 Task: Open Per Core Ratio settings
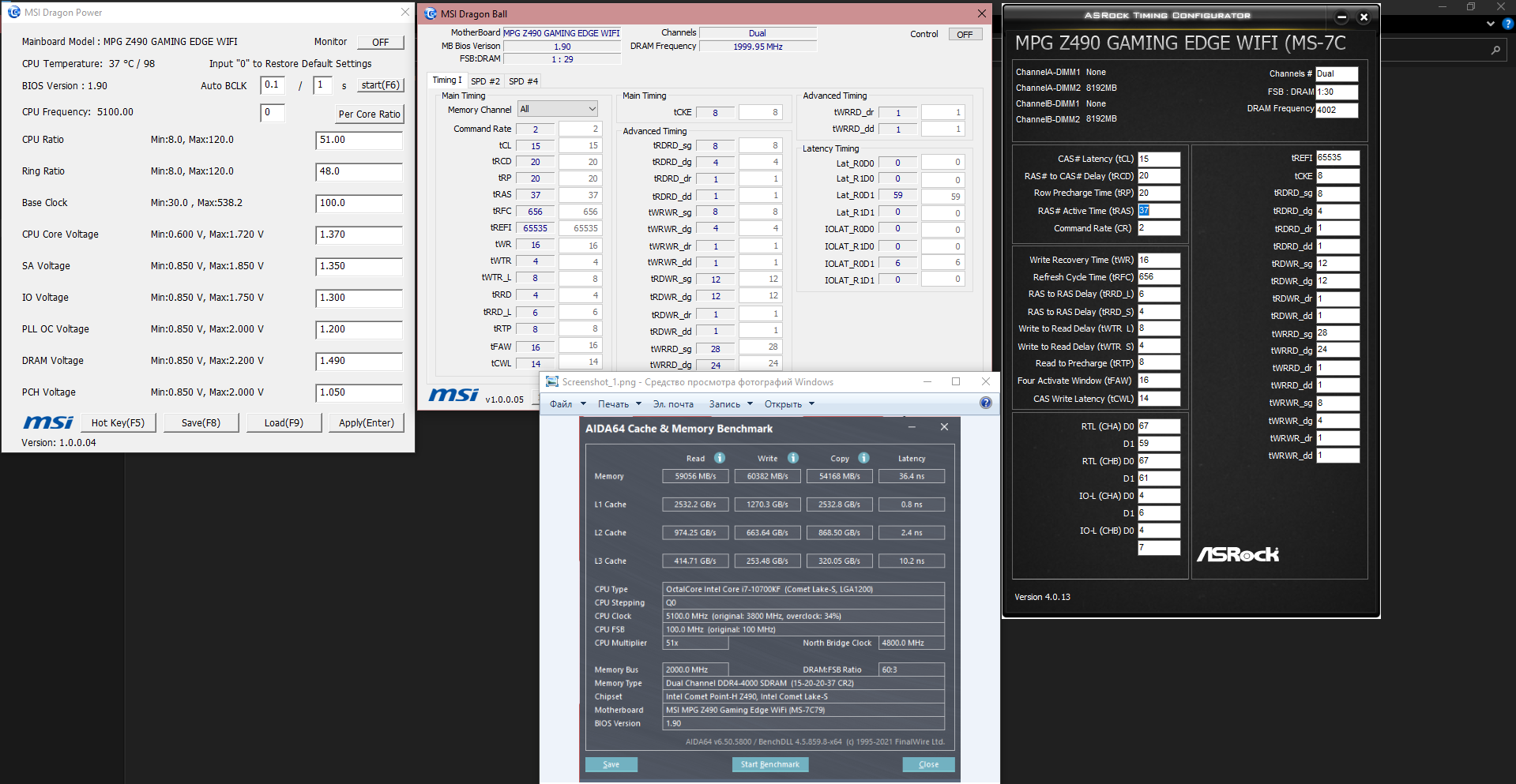[x=369, y=114]
